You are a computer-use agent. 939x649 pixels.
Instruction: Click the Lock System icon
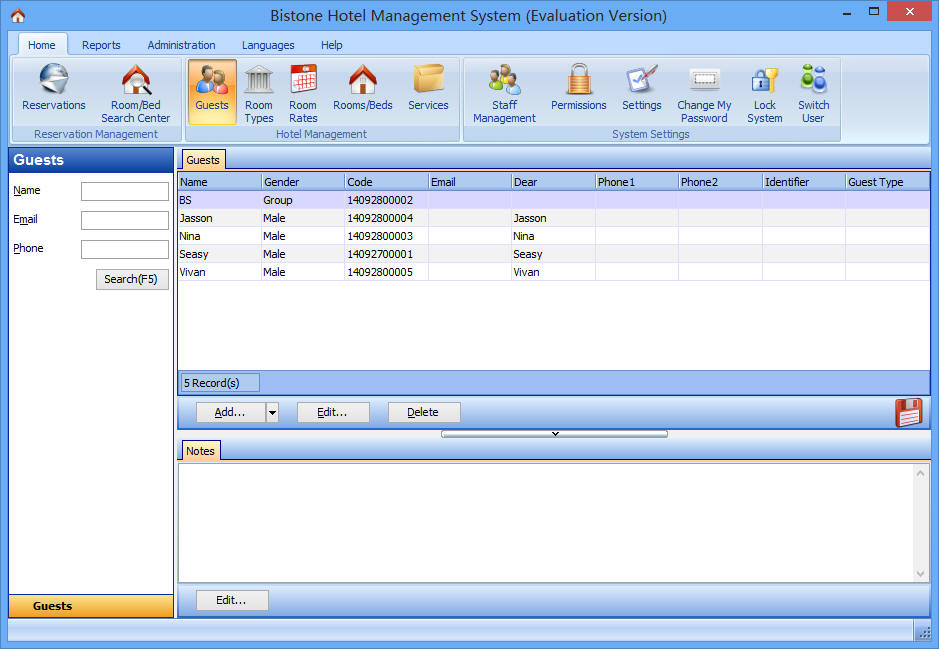[765, 93]
